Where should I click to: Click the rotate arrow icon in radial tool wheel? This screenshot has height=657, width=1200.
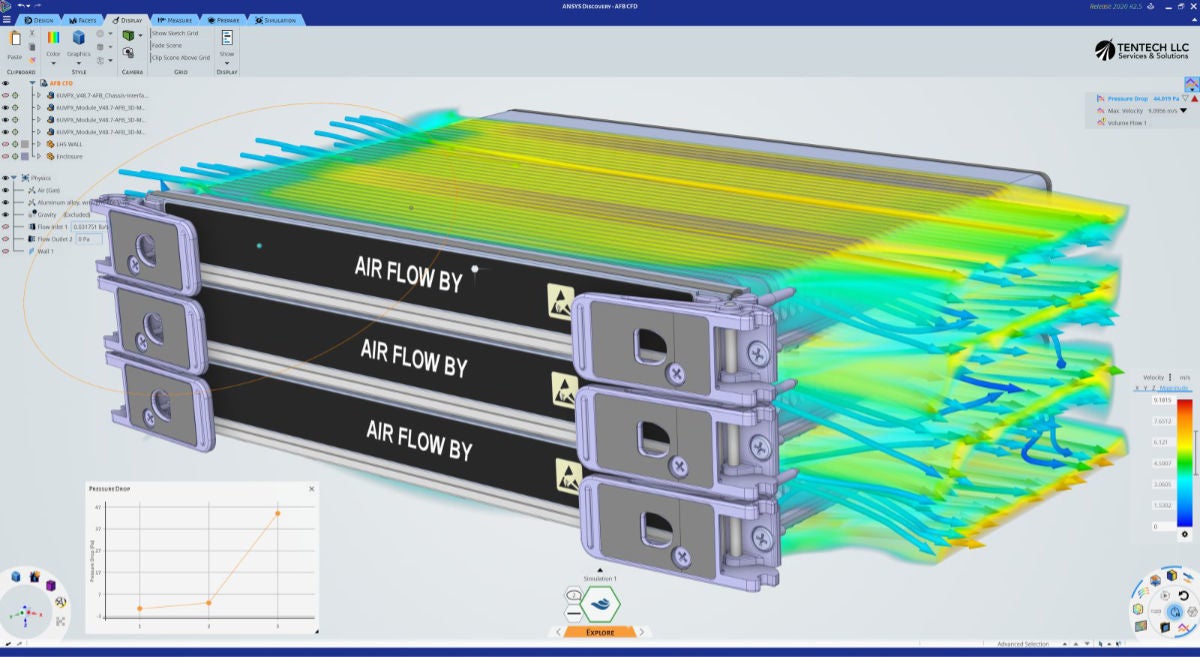point(1183,596)
